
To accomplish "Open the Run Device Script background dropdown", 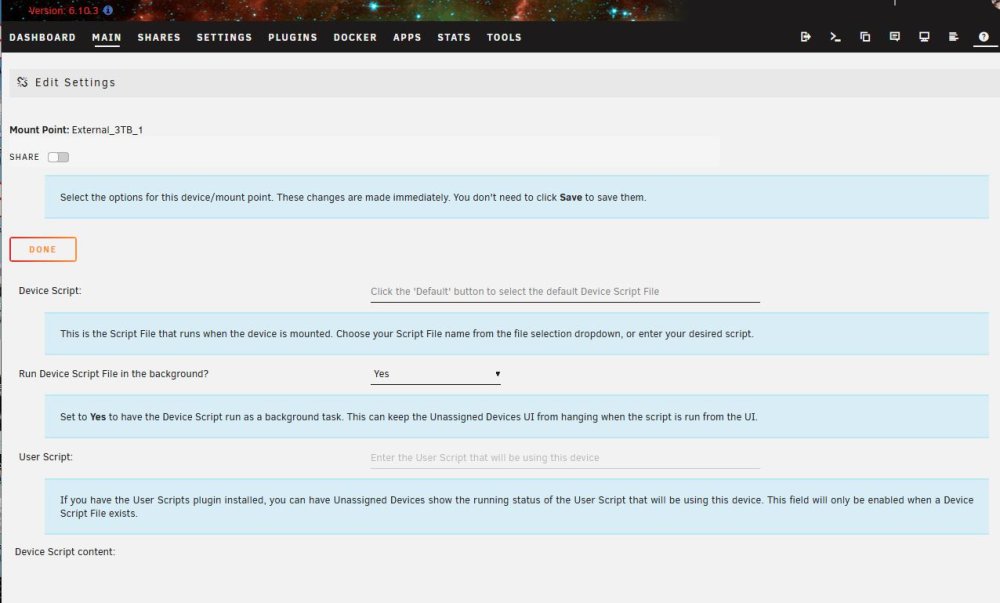I will 436,374.
